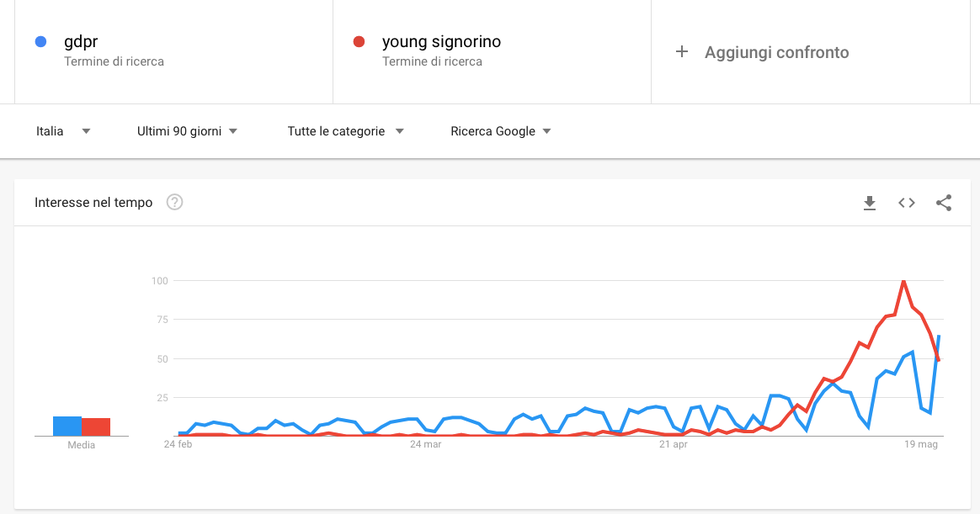Expand the Ultimi 90 giorni time range
The width and height of the screenshot is (980, 514).
tap(187, 131)
